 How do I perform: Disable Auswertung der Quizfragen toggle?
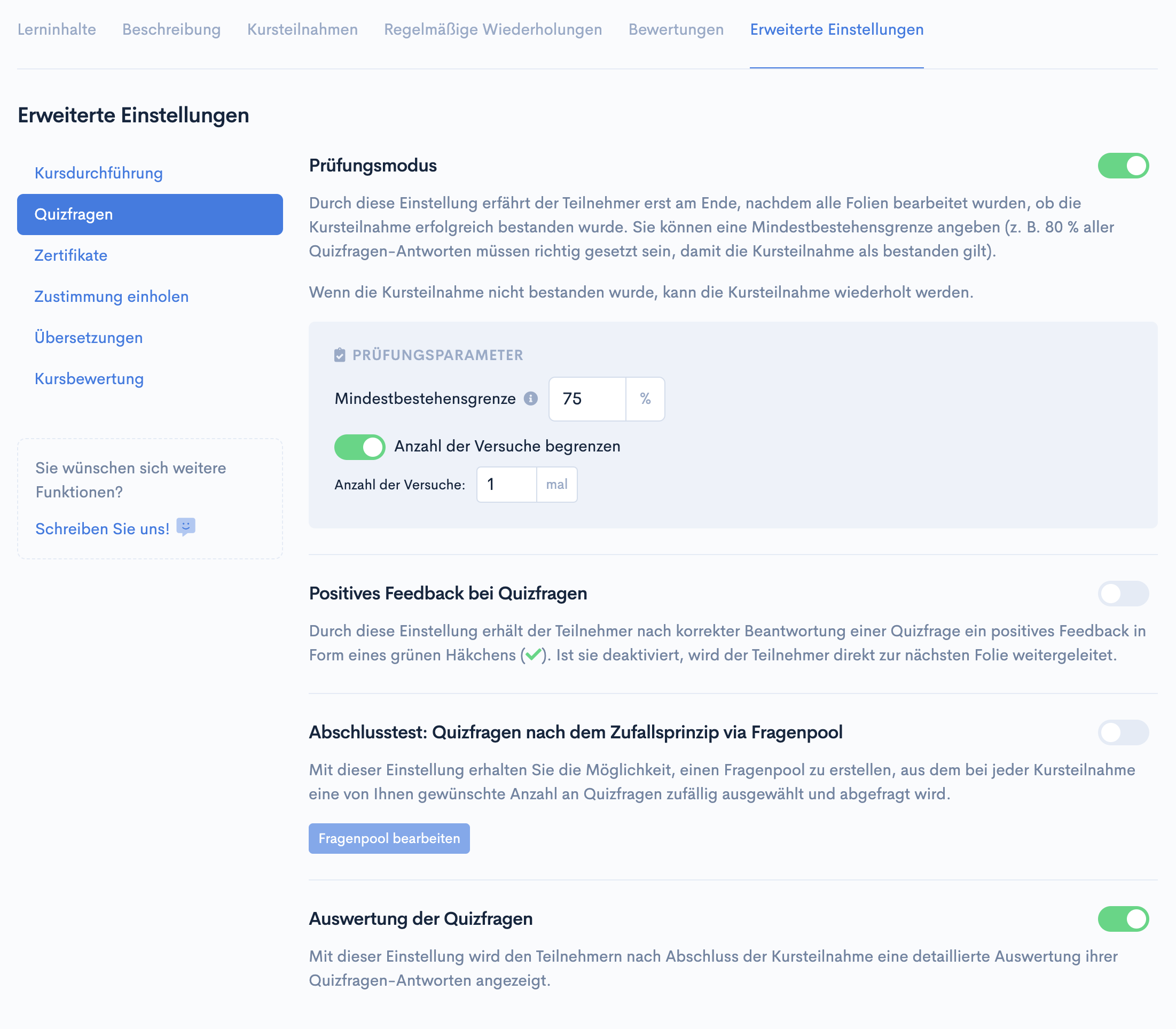(1123, 919)
